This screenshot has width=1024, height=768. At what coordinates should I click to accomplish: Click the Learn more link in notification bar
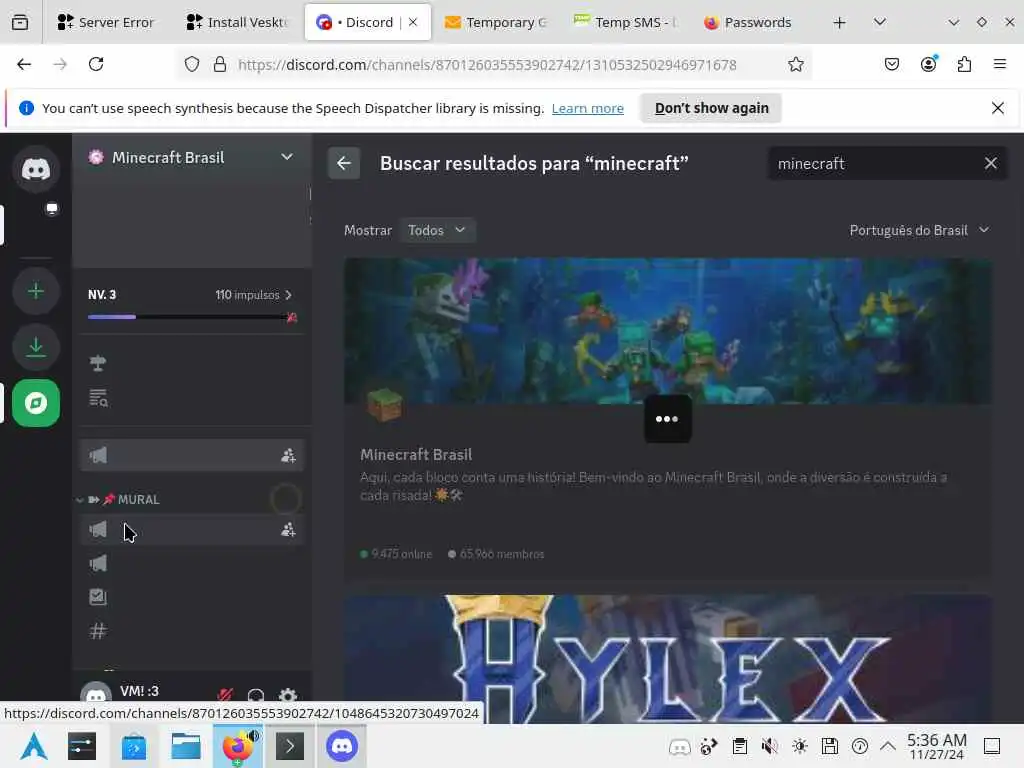(587, 108)
